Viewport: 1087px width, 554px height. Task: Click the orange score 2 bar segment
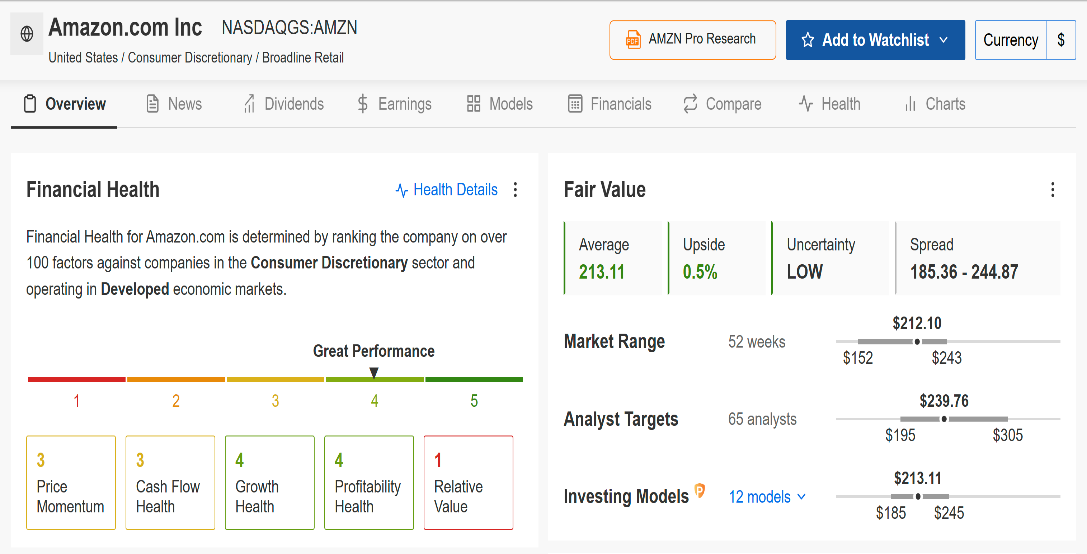tap(176, 379)
